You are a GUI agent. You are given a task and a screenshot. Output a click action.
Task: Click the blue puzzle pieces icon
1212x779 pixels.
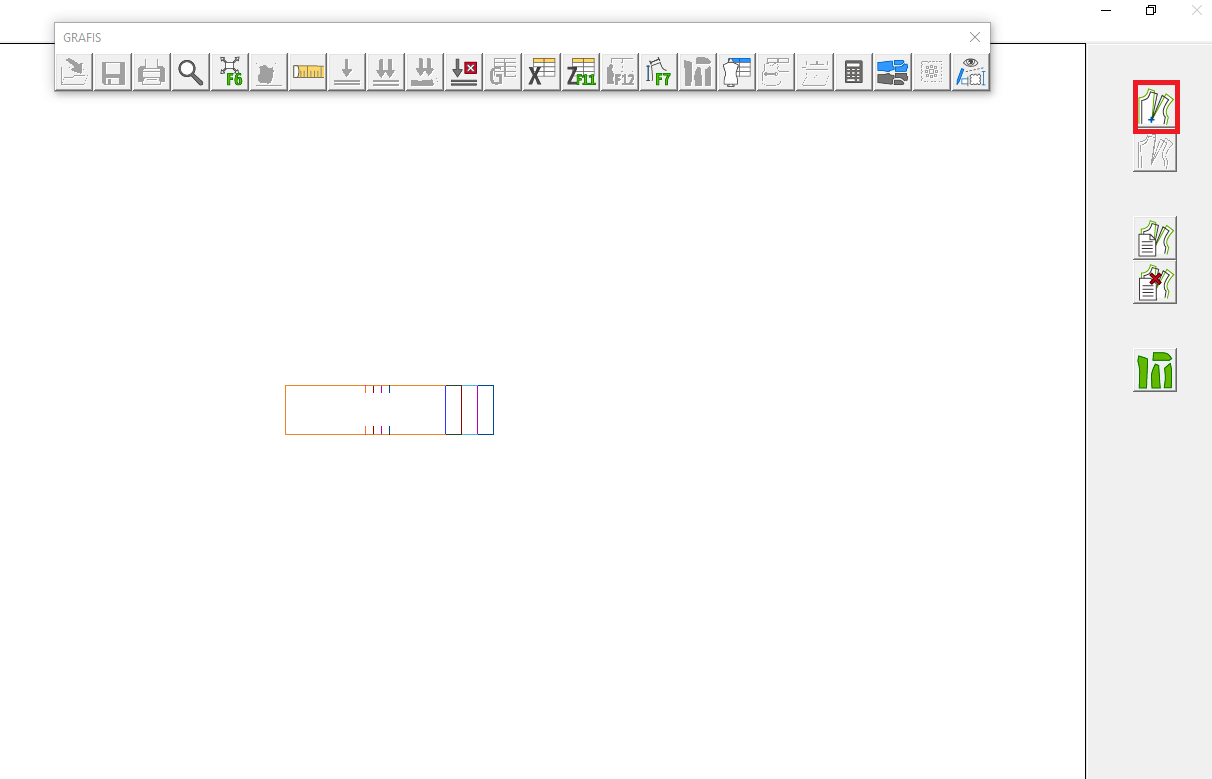tap(893, 72)
